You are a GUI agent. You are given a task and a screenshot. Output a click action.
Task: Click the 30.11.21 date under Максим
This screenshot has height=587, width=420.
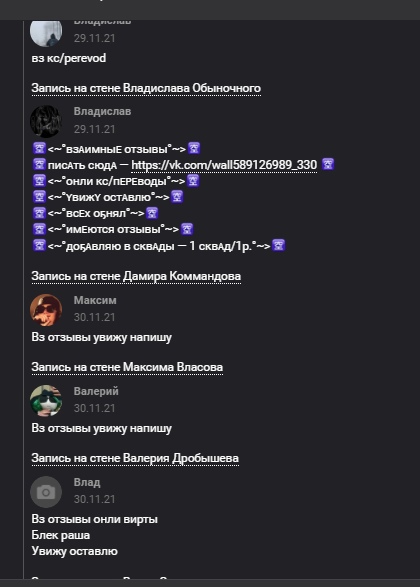[x=94, y=317]
